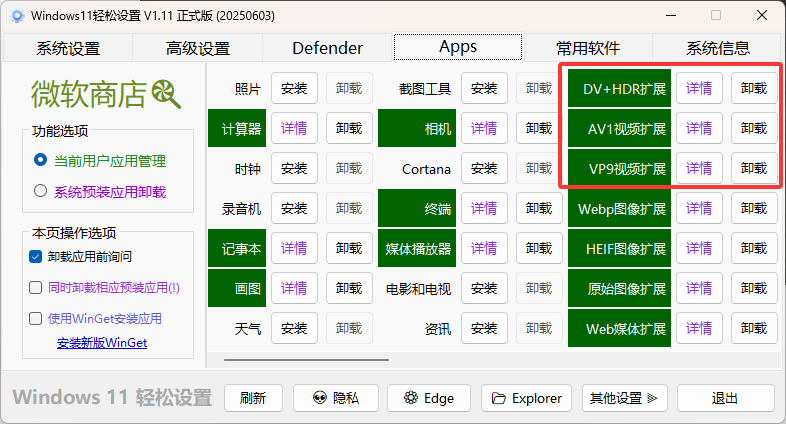The height and width of the screenshot is (424, 786).
Task: Uninstall DV+HDR扩展
Action: click(x=754, y=88)
